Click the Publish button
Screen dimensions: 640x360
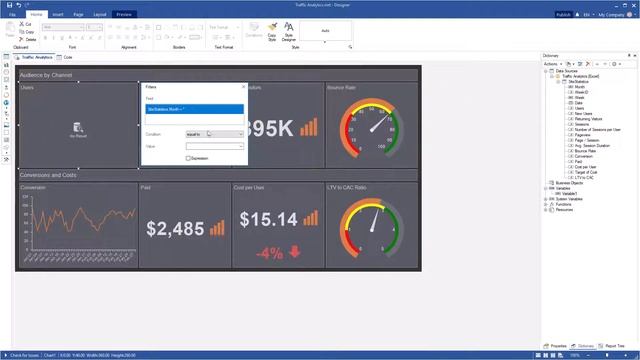tap(563, 14)
